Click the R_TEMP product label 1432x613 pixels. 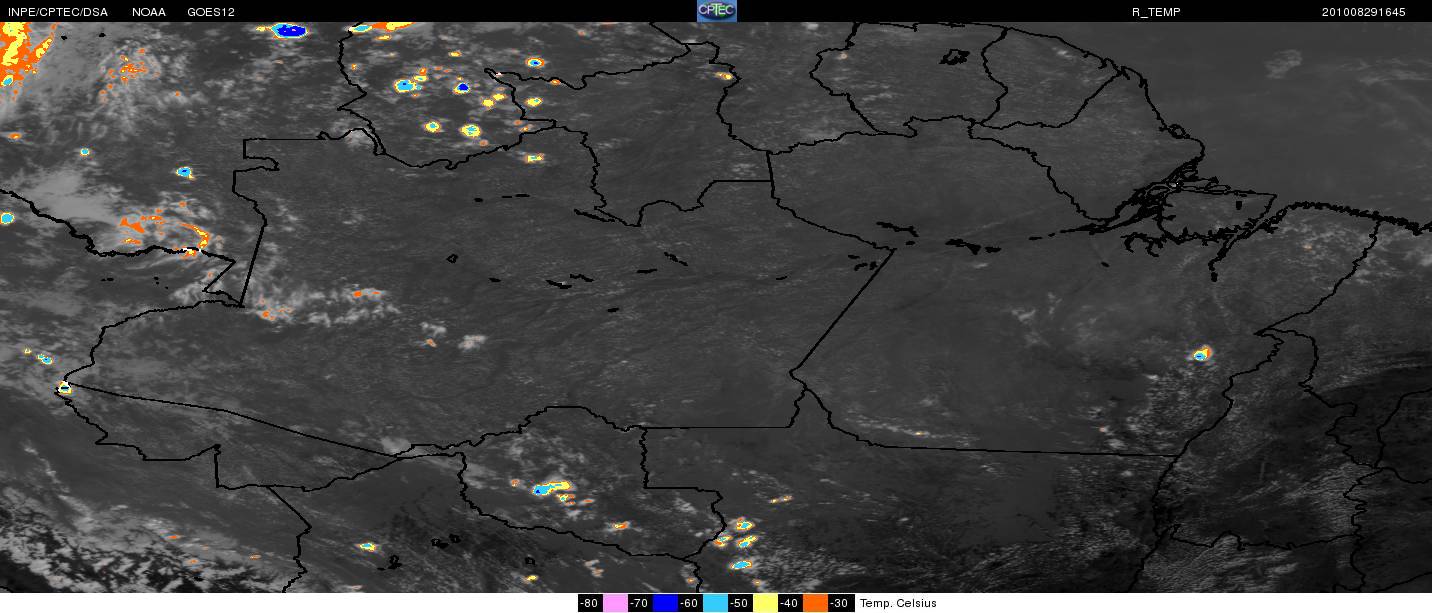click(1156, 12)
